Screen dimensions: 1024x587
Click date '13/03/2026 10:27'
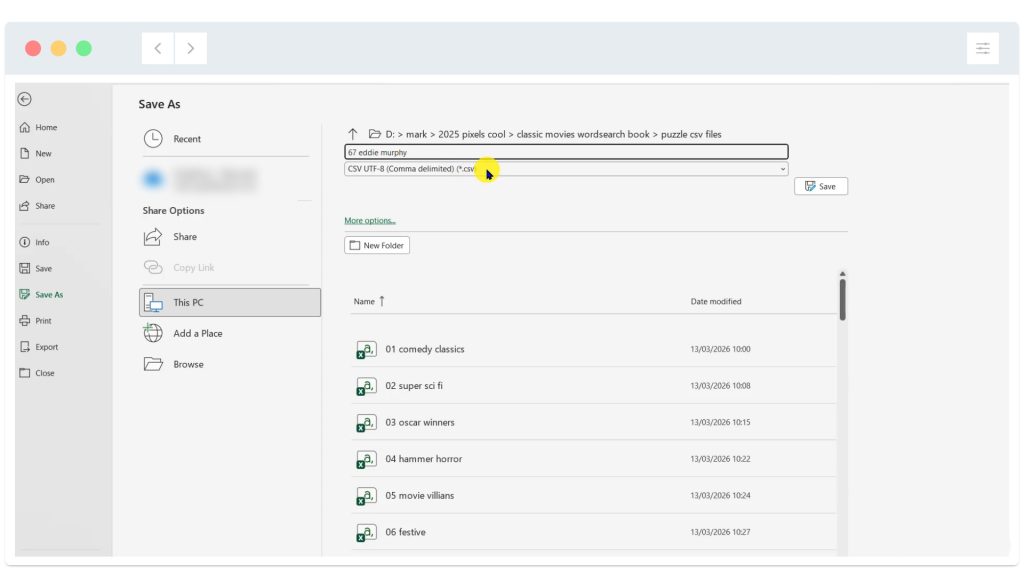coord(720,532)
